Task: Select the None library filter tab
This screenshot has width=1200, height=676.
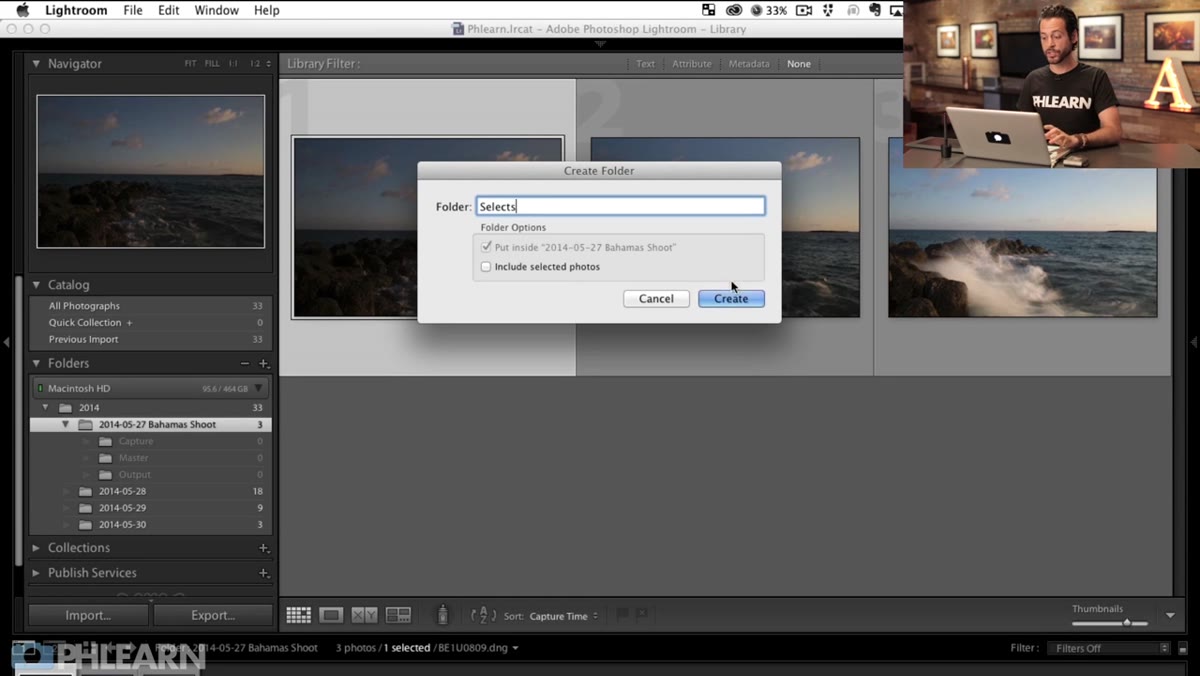Action: [x=799, y=64]
